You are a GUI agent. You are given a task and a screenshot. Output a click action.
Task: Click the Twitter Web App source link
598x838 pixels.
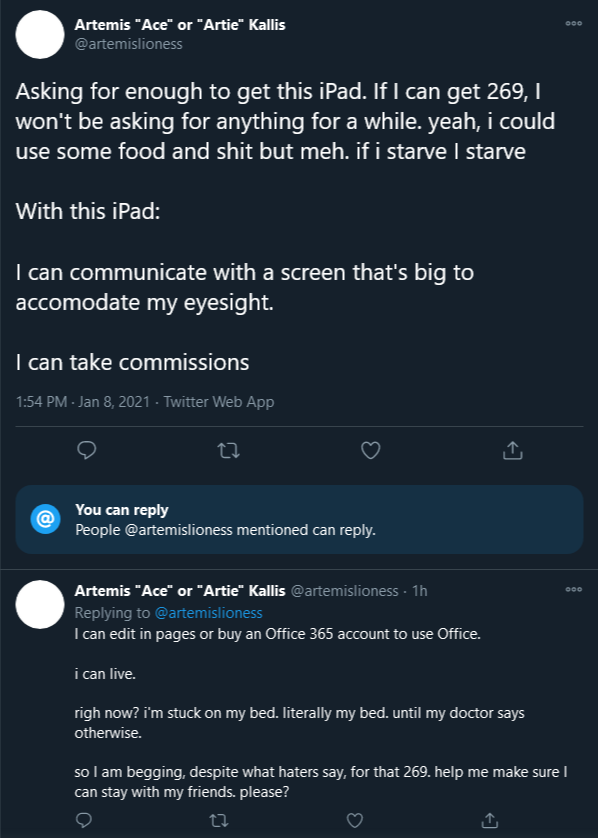click(219, 402)
